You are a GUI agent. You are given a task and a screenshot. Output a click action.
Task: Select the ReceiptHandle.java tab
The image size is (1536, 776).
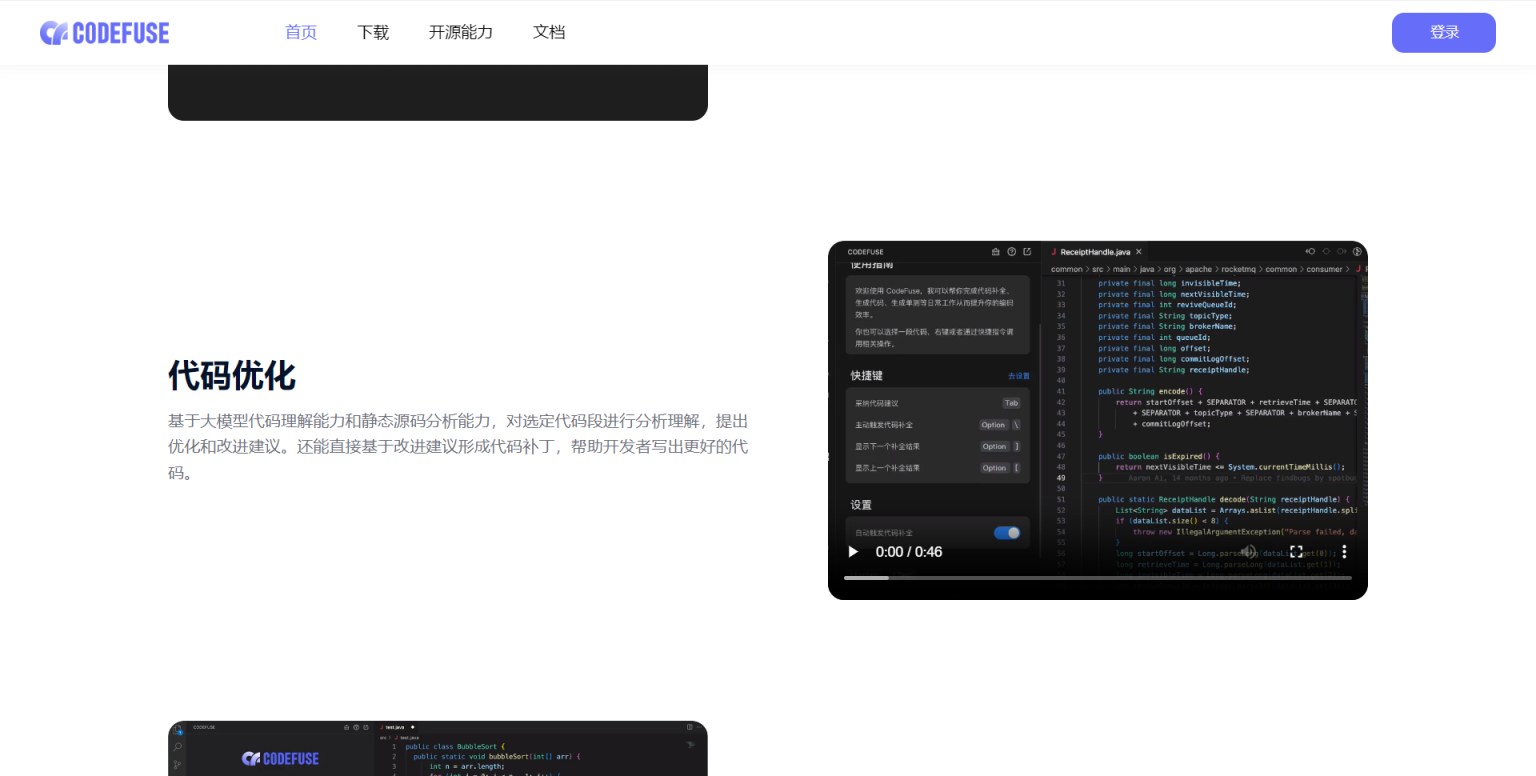click(x=1094, y=252)
